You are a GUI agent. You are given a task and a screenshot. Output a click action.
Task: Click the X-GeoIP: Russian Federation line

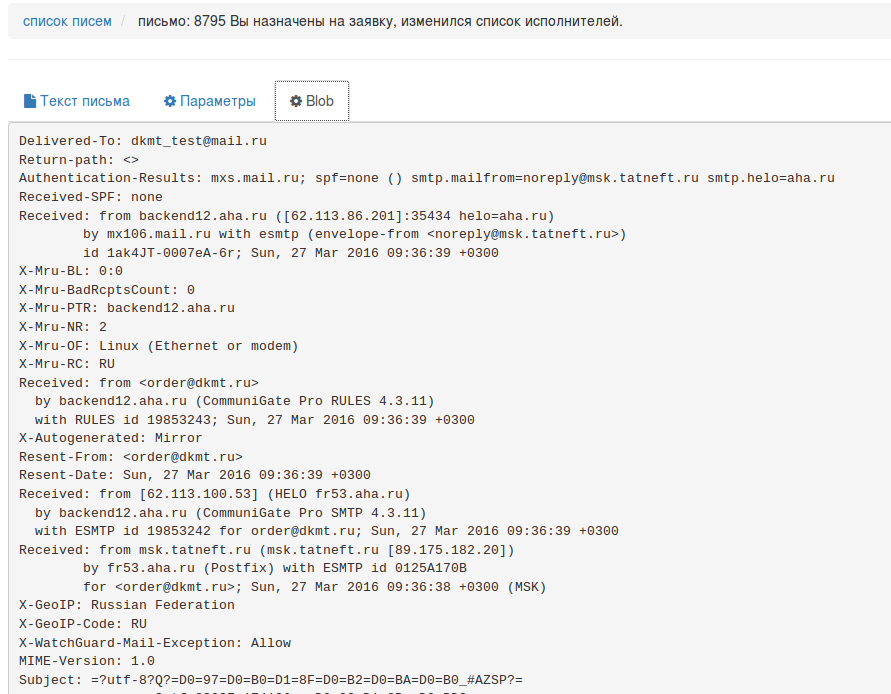(127, 605)
